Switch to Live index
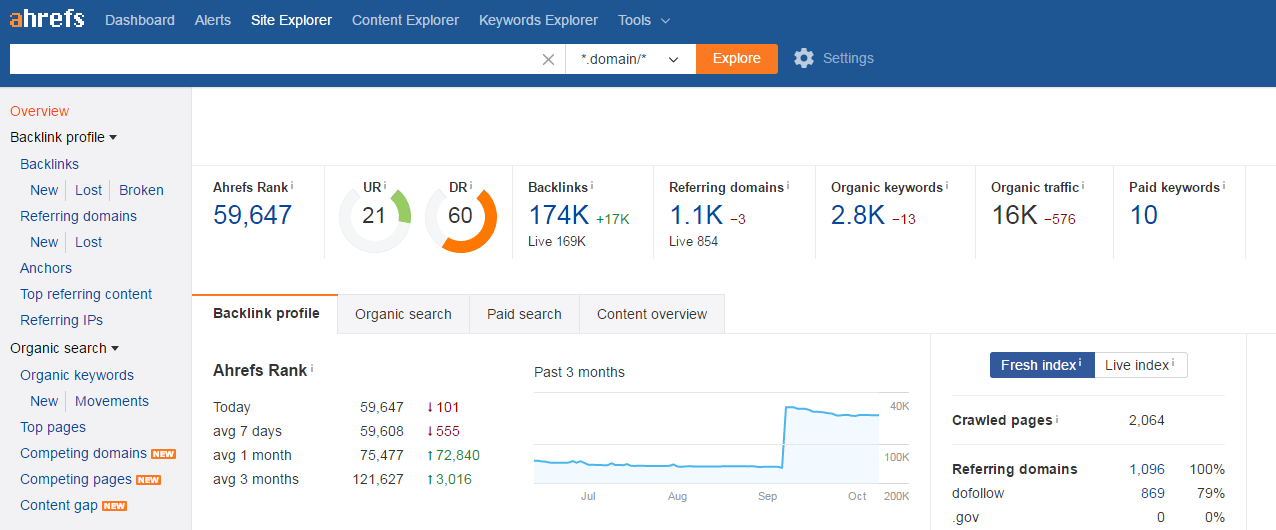The width and height of the screenshot is (1276, 530). [x=1140, y=365]
